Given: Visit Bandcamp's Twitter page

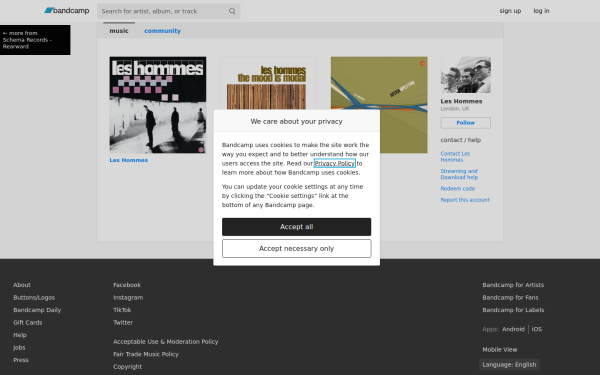Looking at the screenshot, I should pyautogui.click(x=123, y=323).
